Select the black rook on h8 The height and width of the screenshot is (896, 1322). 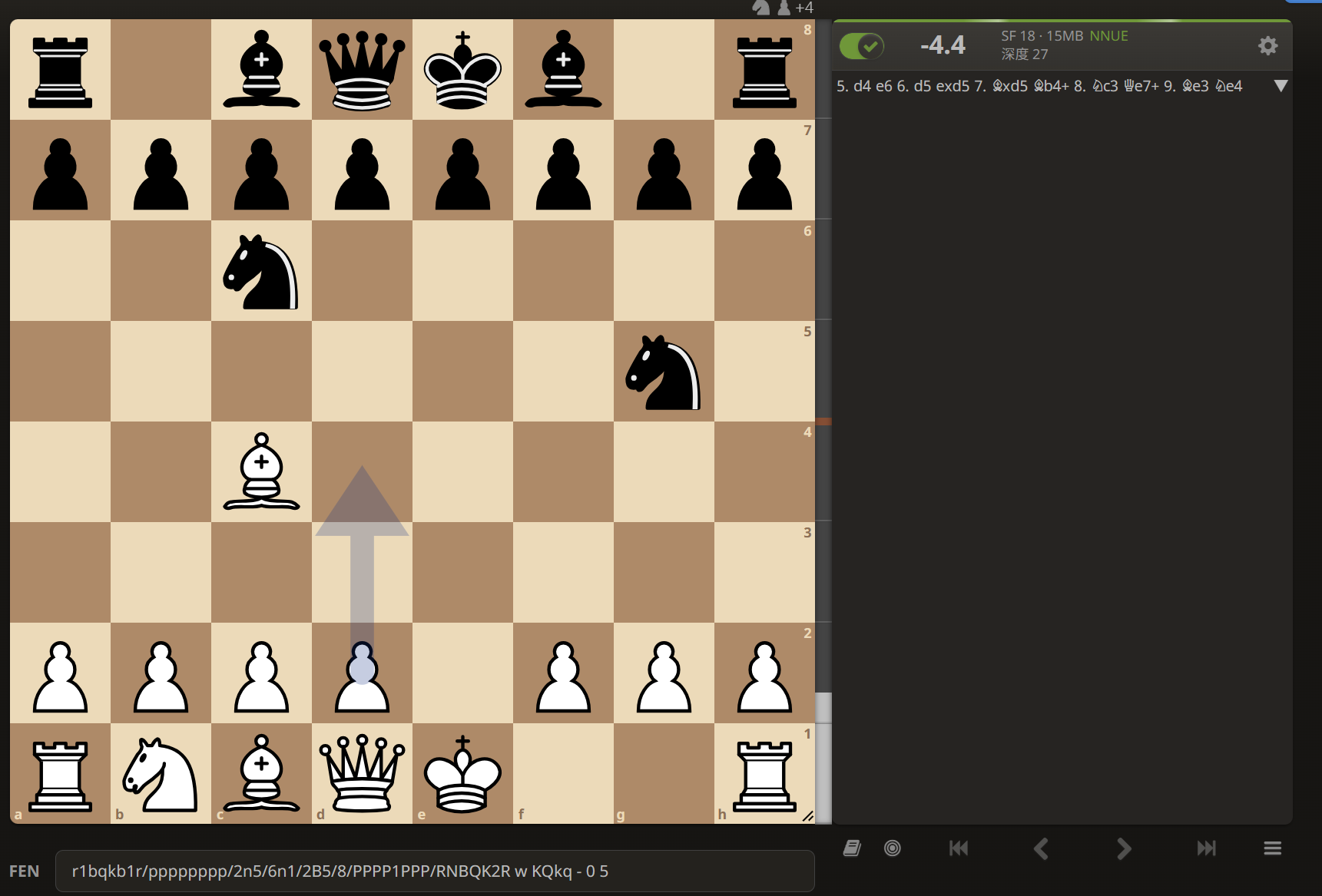(x=764, y=70)
